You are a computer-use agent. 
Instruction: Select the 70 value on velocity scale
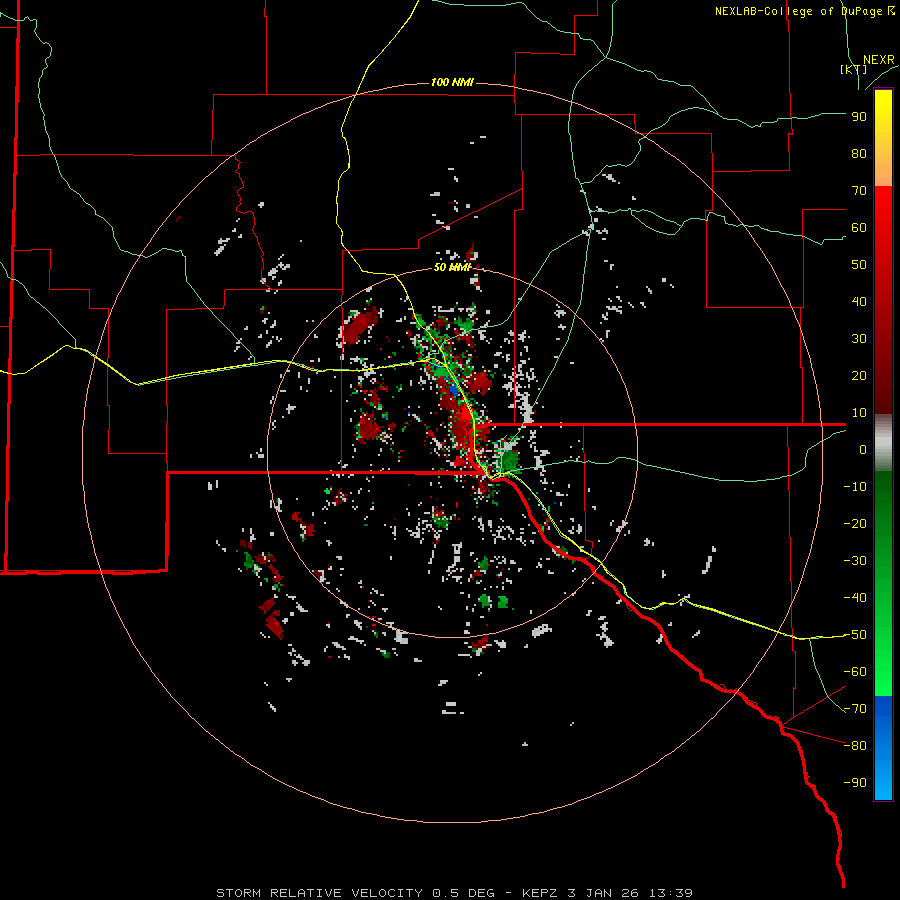tap(859, 191)
